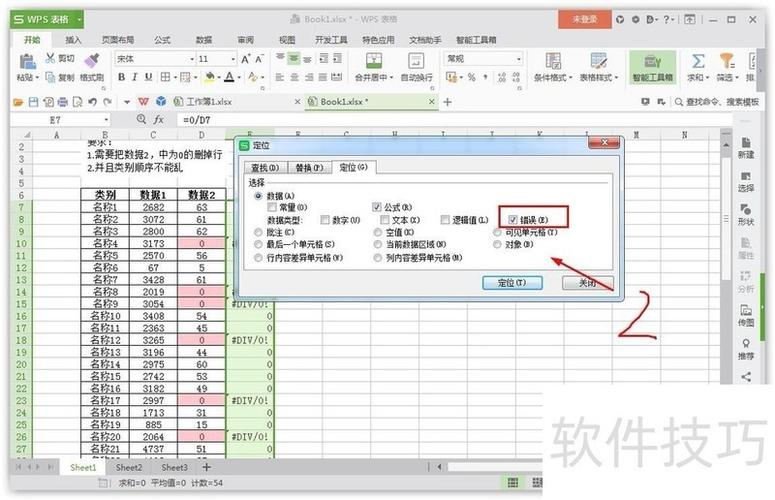Click the Not Logged In (未登录) button
Screen dimensions: 775x500
coord(585,20)
